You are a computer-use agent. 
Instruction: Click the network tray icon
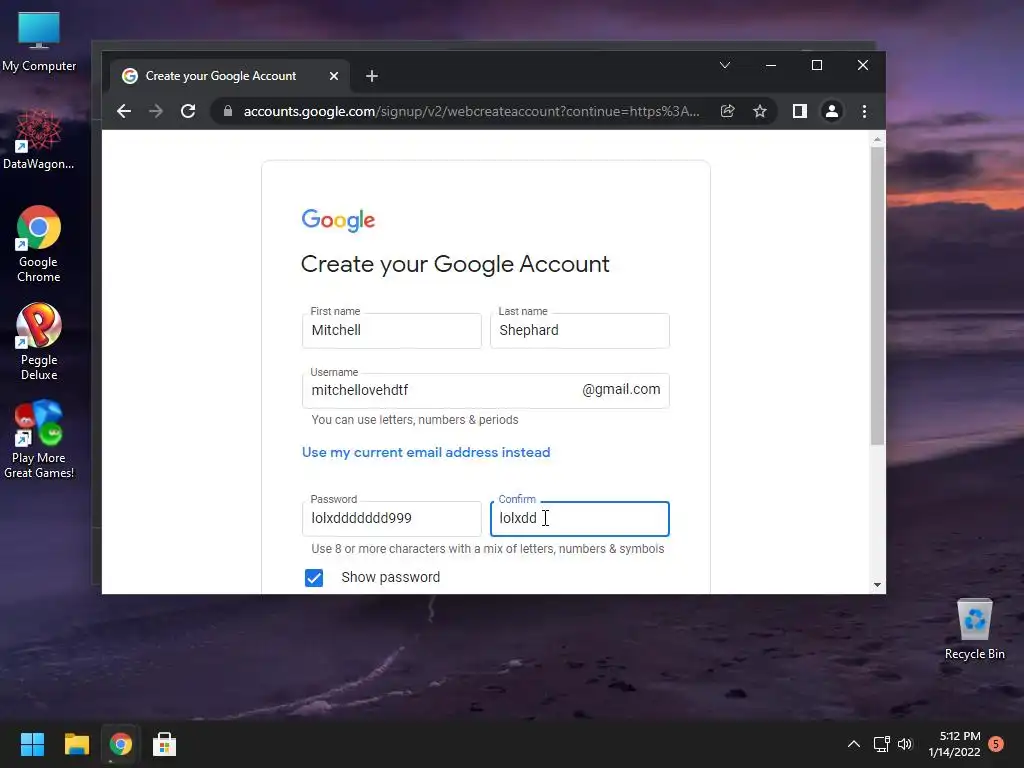(x=882, y=744)
